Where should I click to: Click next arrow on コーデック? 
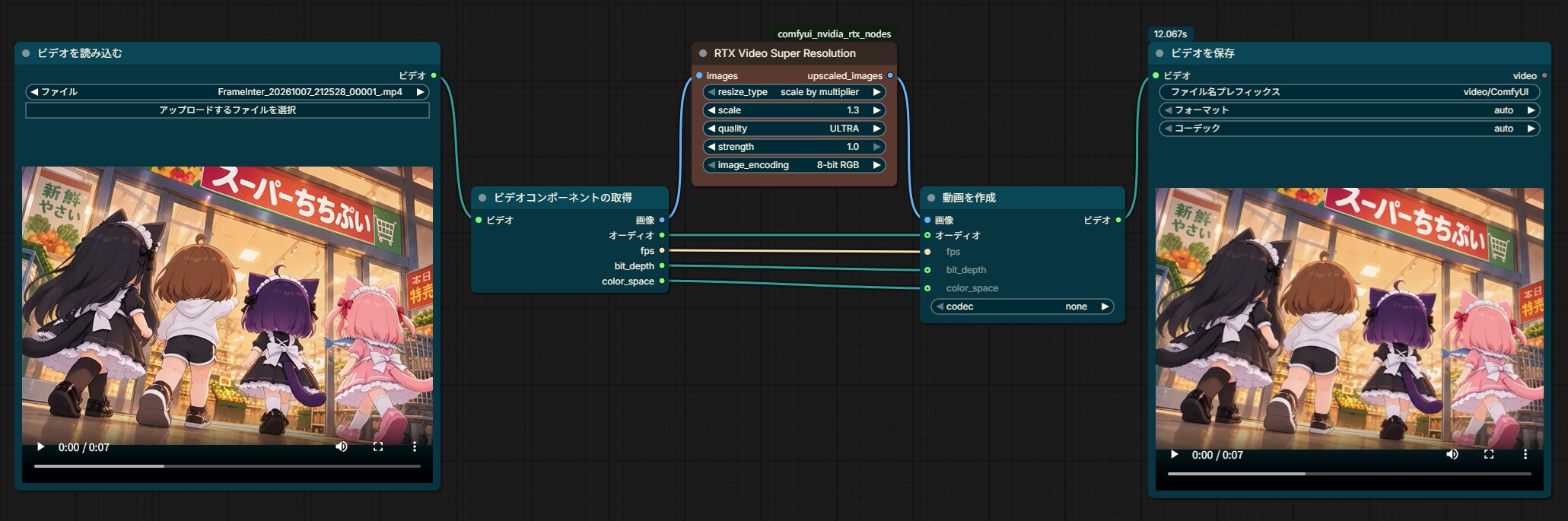(1531, 129)
